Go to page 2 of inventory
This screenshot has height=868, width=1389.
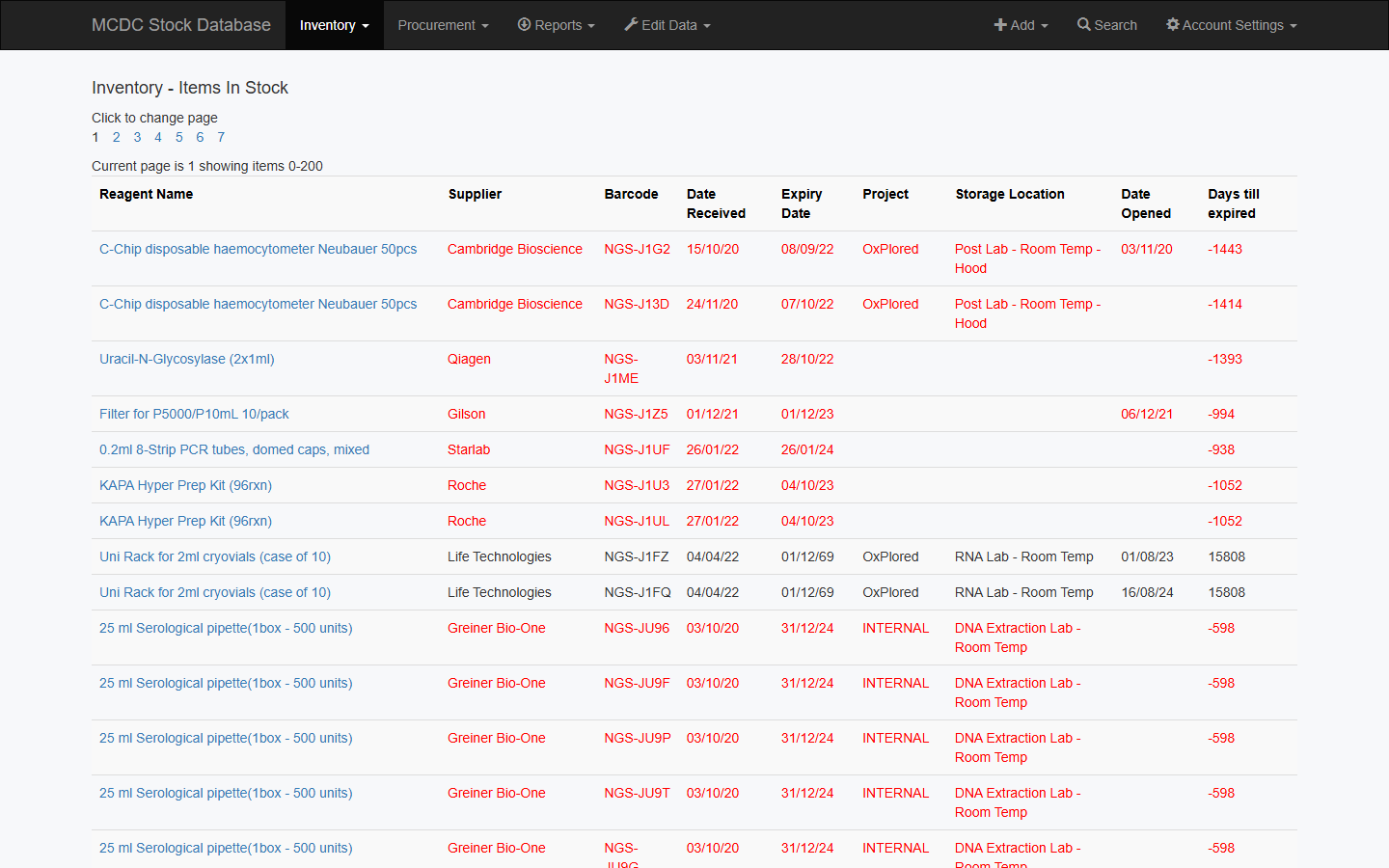pyautogui.click(x=117, y=137)
